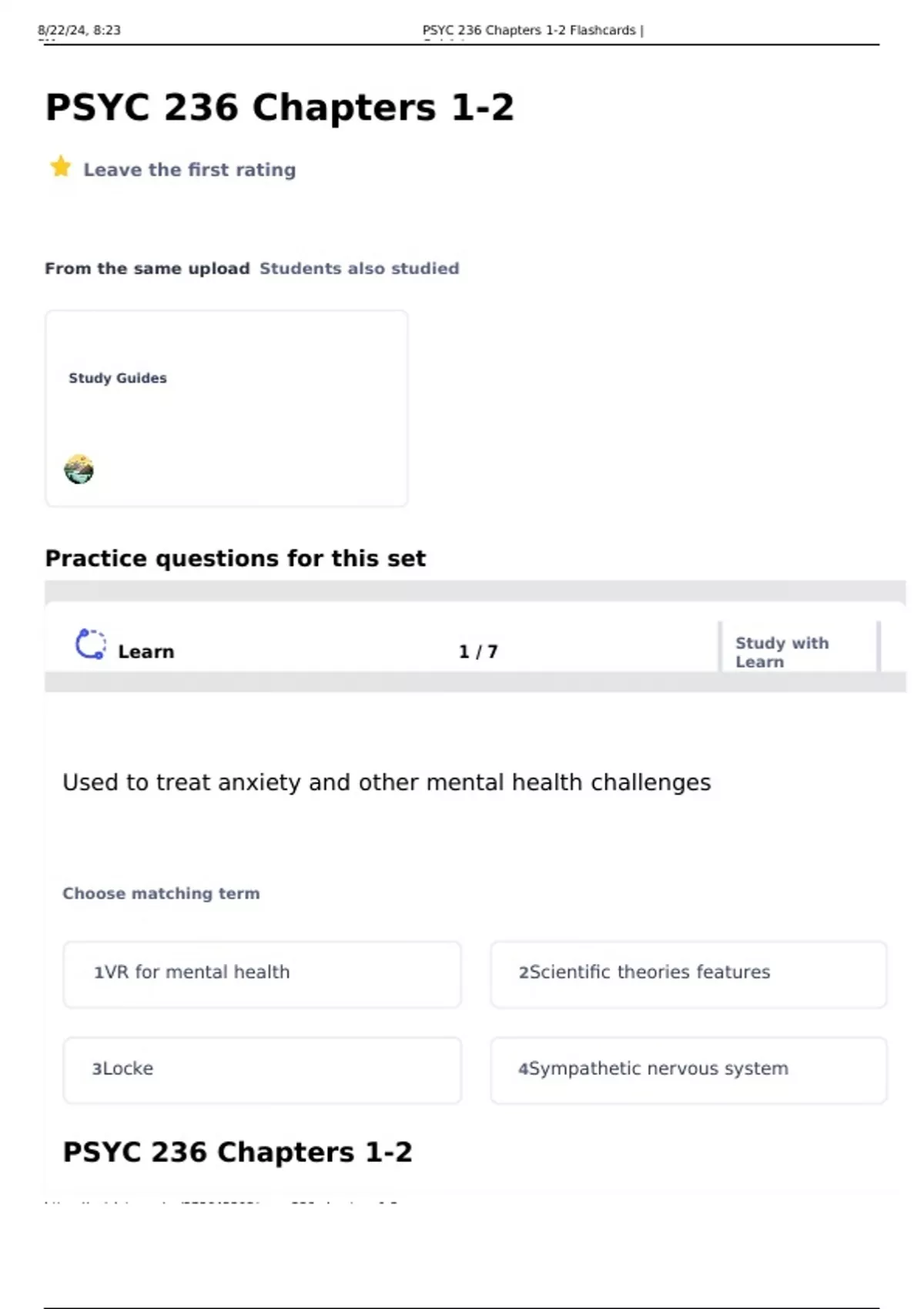Click the yellow star rating icon
Viewport: 924px width, 1309px height.
[x=60, y=166]
